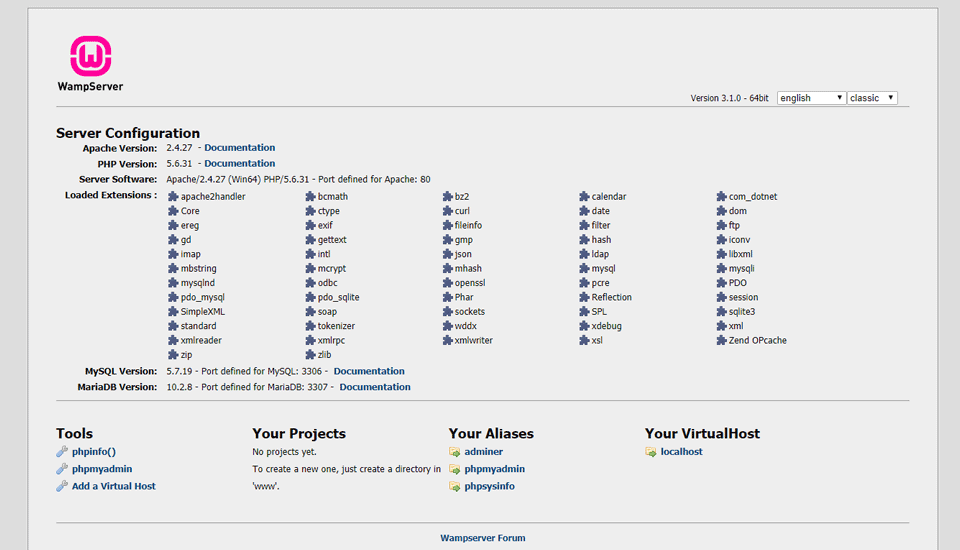This screenshot has height=550, width=960.
Task: Click the wrench icon beside phpinfo()
Action: [x=62, y=451]
